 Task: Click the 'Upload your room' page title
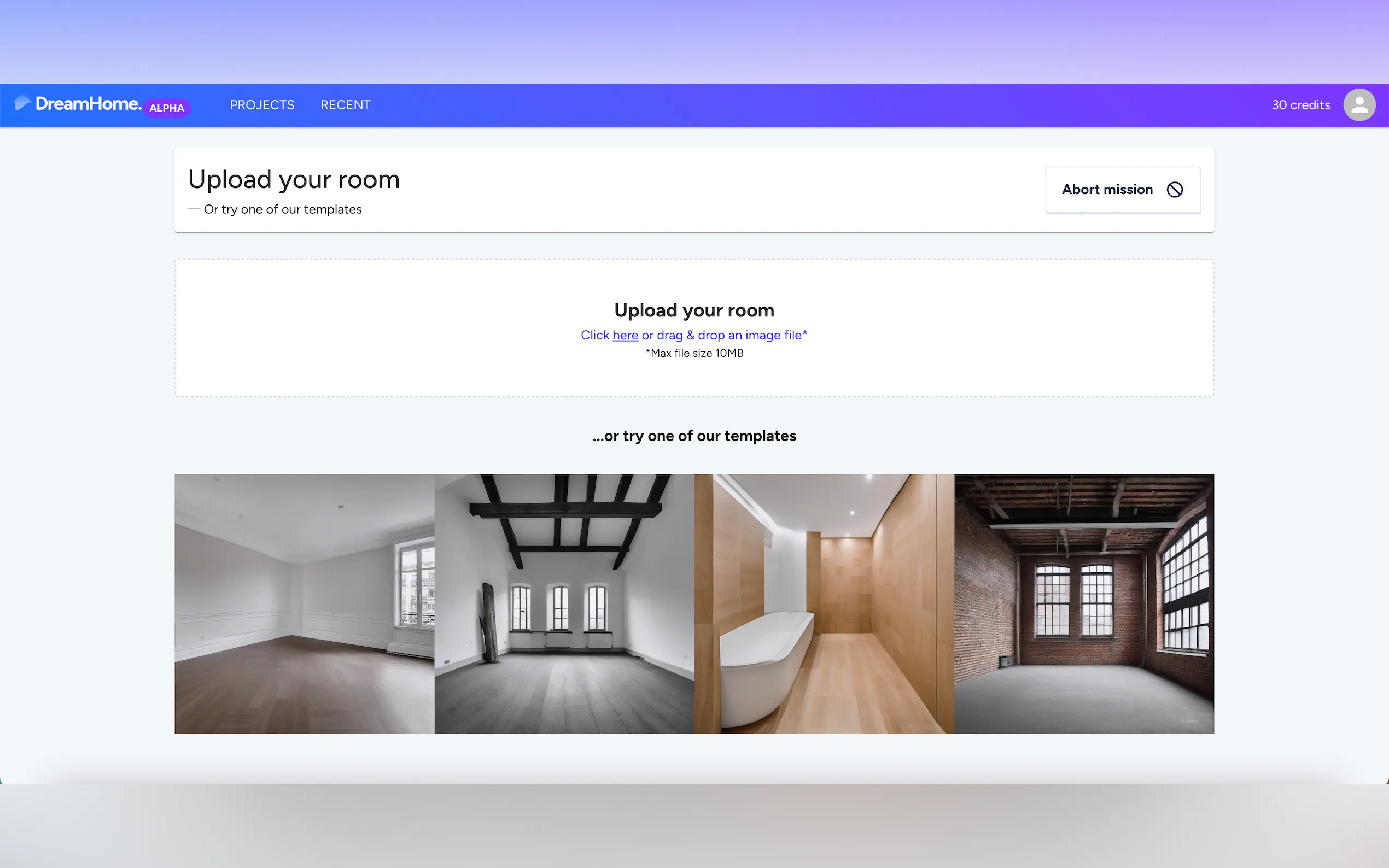coord(294,180)
